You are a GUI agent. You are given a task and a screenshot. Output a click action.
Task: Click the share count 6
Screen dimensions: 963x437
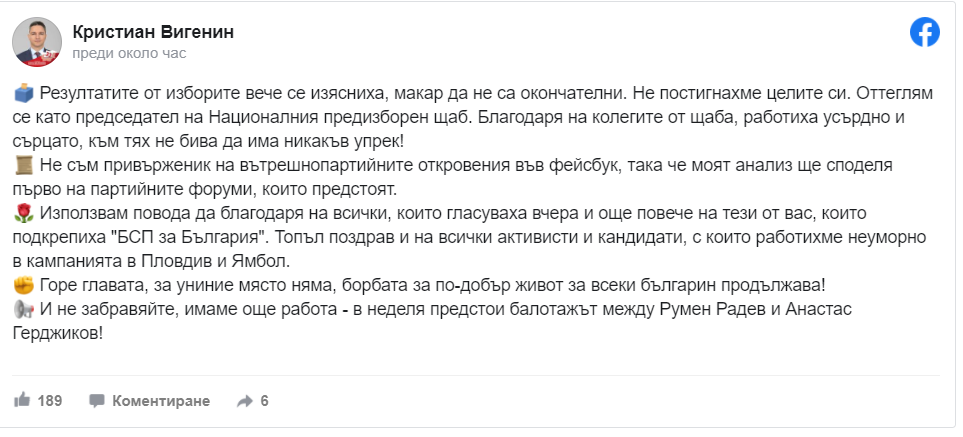(x=264, y=401)
